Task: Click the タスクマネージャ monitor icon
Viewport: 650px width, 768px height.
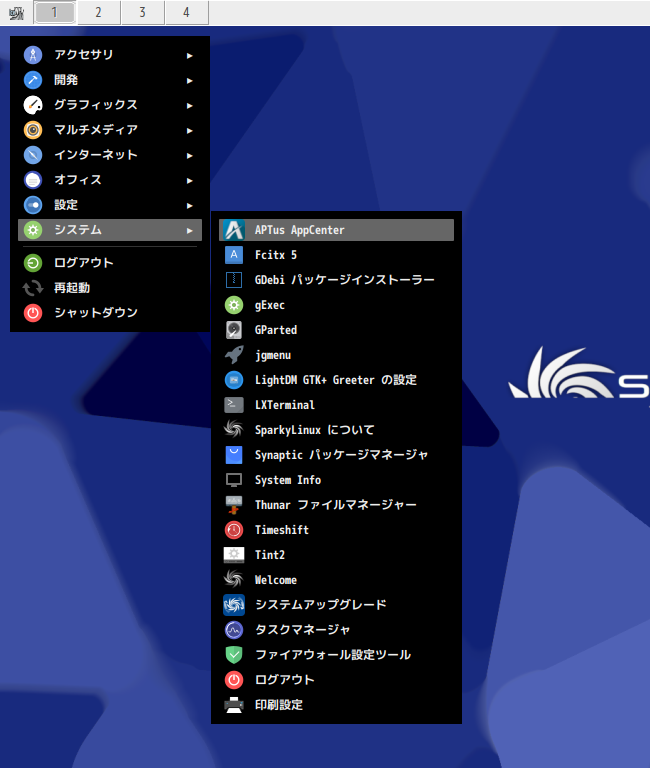Action: 234,629
